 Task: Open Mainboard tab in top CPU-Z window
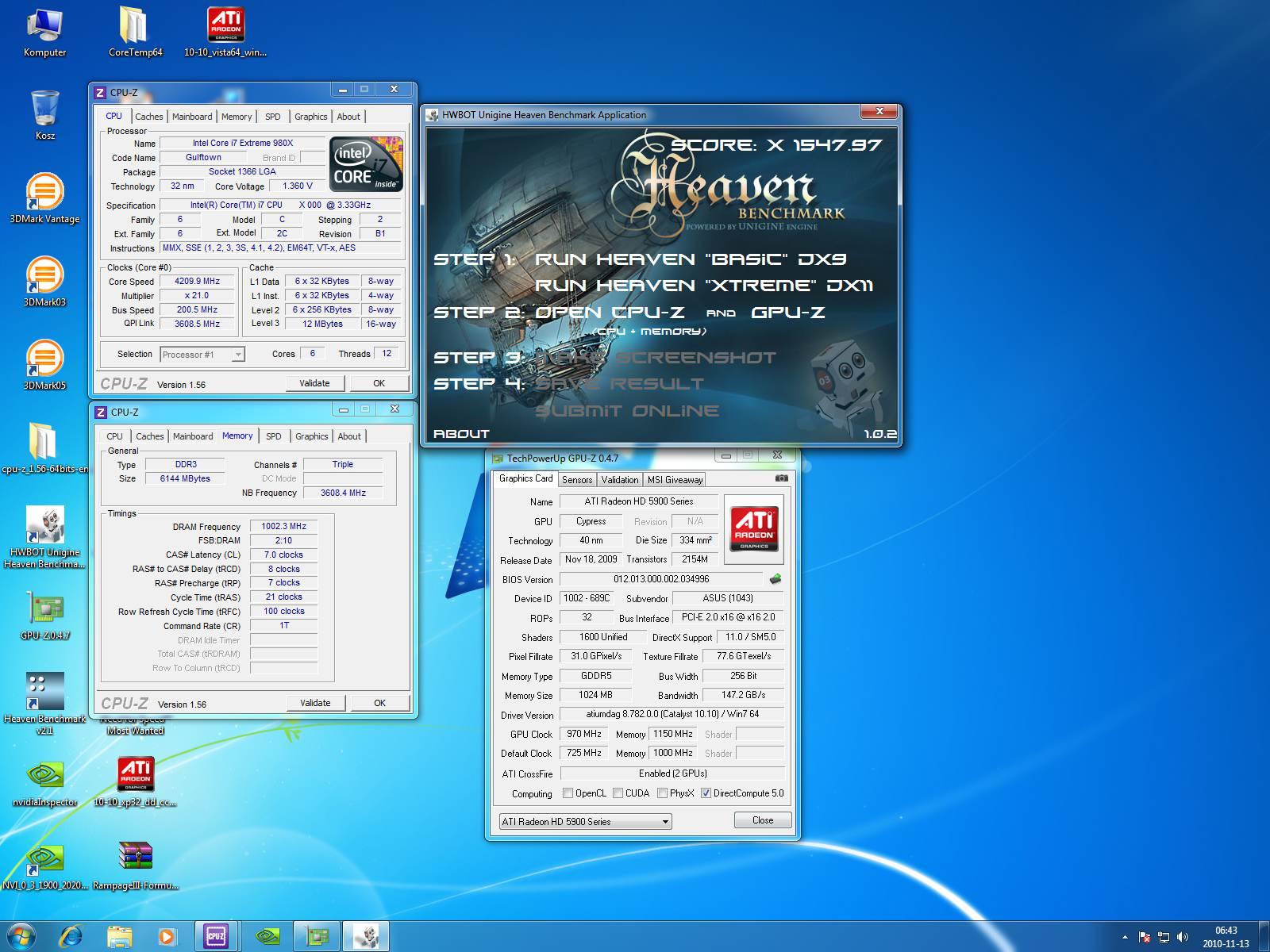[192, 117]
